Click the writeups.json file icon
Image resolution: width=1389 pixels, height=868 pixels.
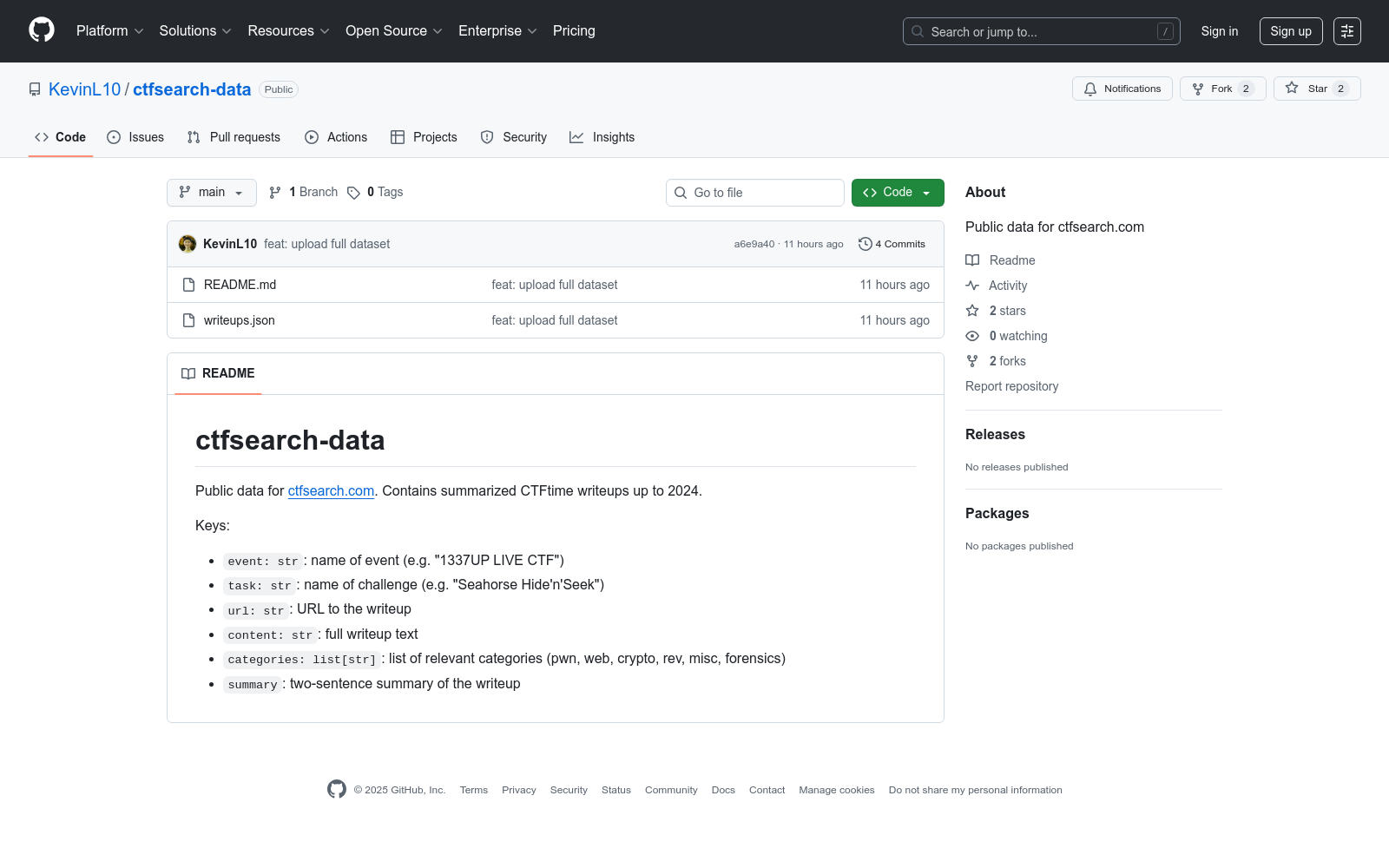tap(188, 320)
